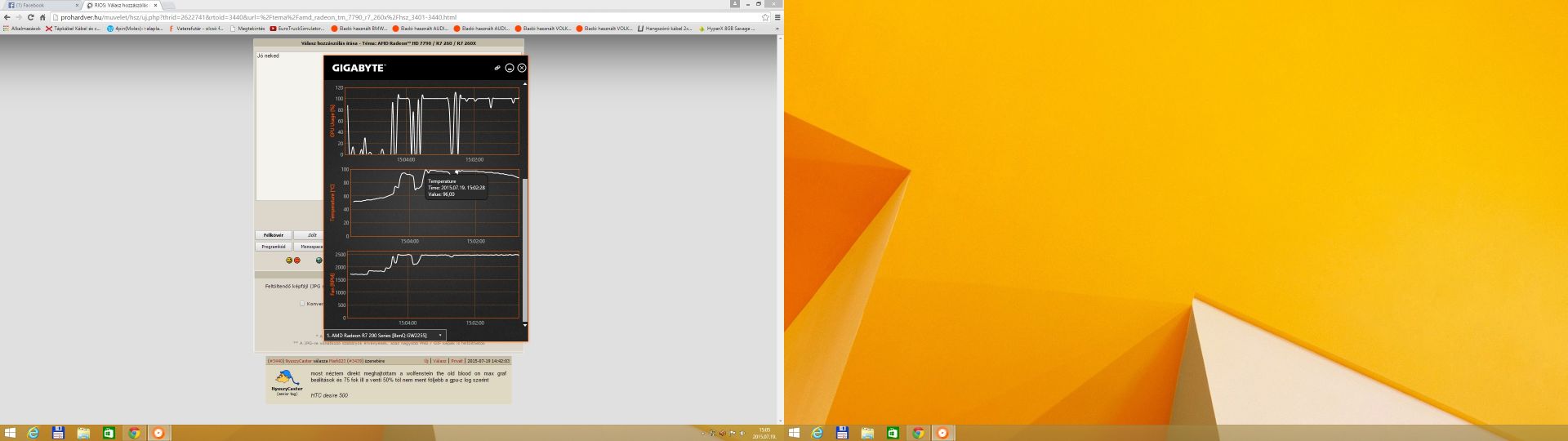1568x441 pixels.
Task: Open the Chrome hamburger menu
Action: [x=777, y=17]
